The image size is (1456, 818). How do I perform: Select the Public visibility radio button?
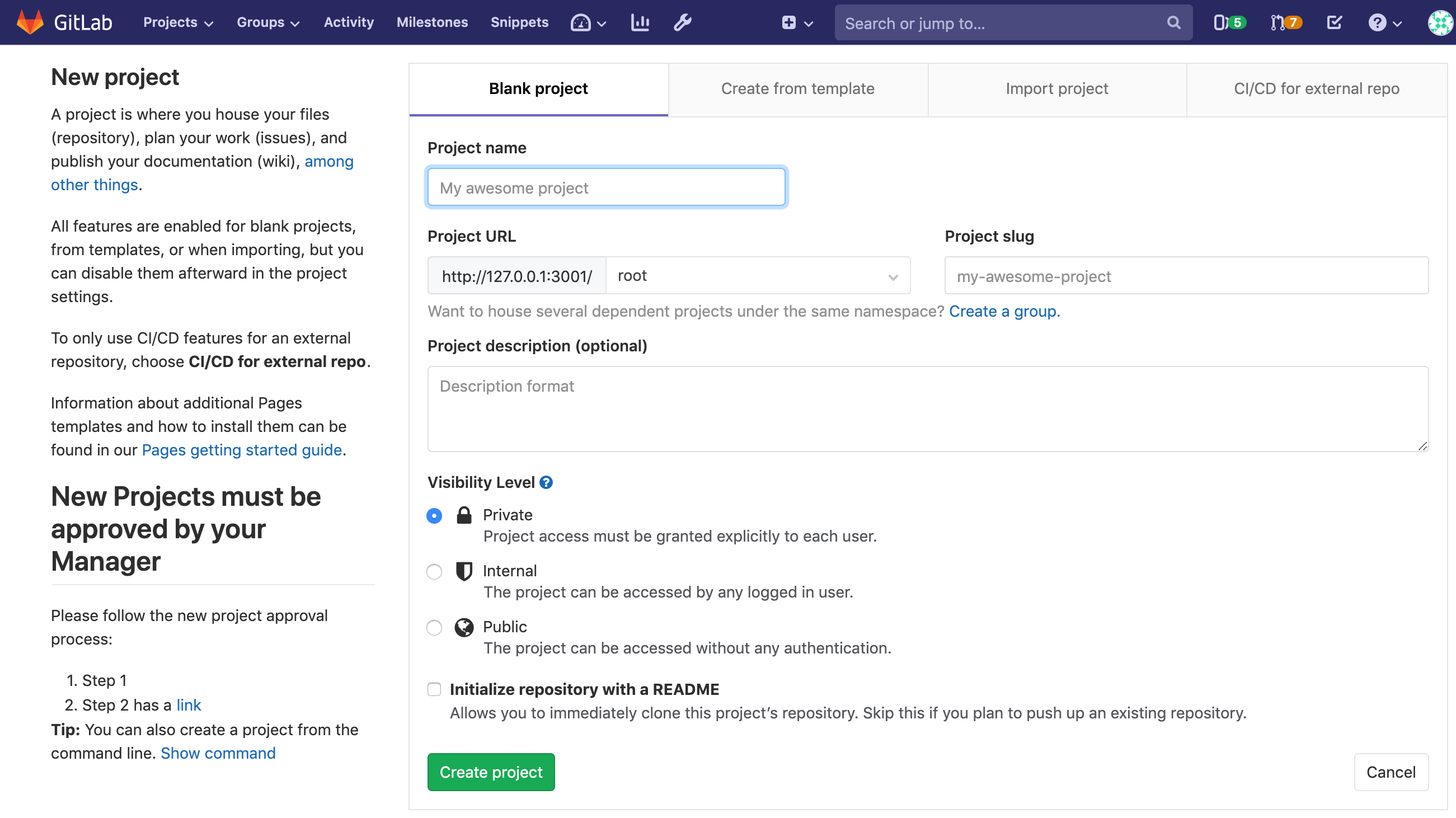click(434, 628)
